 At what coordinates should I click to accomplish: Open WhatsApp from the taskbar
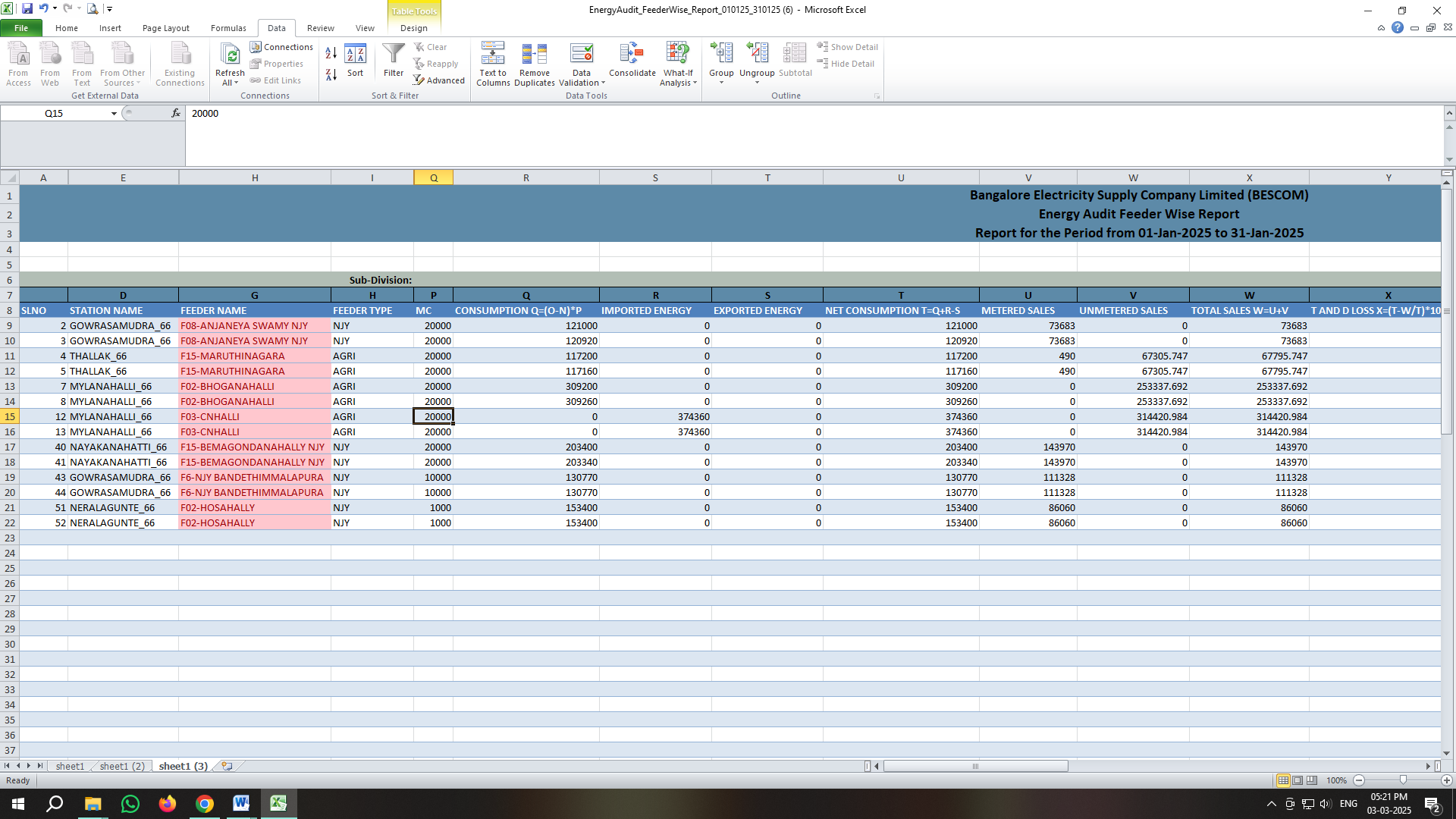pyautogui.click(x=130, y=804)
